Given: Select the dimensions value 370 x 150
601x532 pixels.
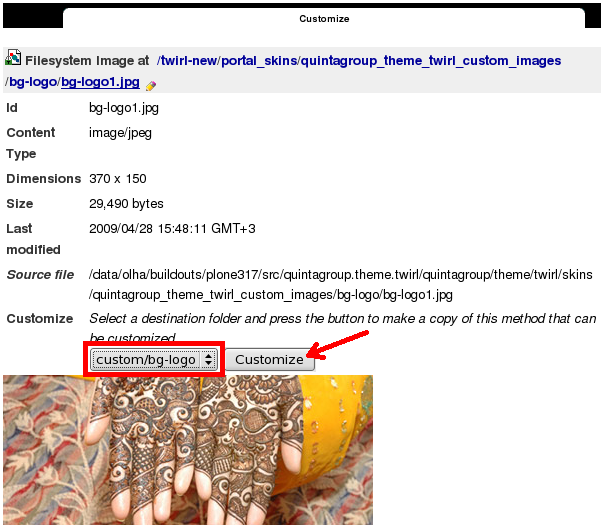Looking at the screenshot, I should 118,179.
